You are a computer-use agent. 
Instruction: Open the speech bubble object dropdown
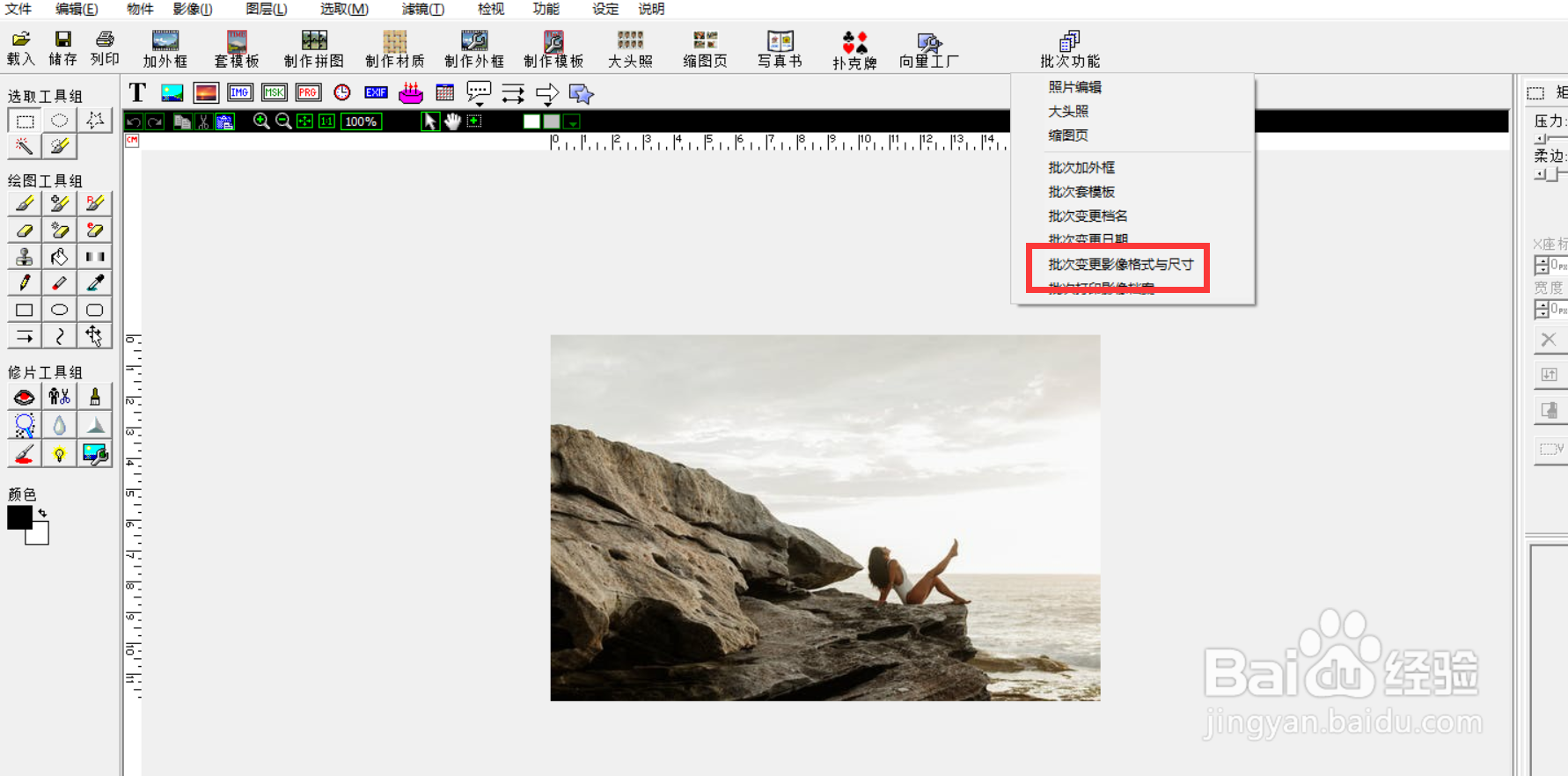tap(479, 93)
